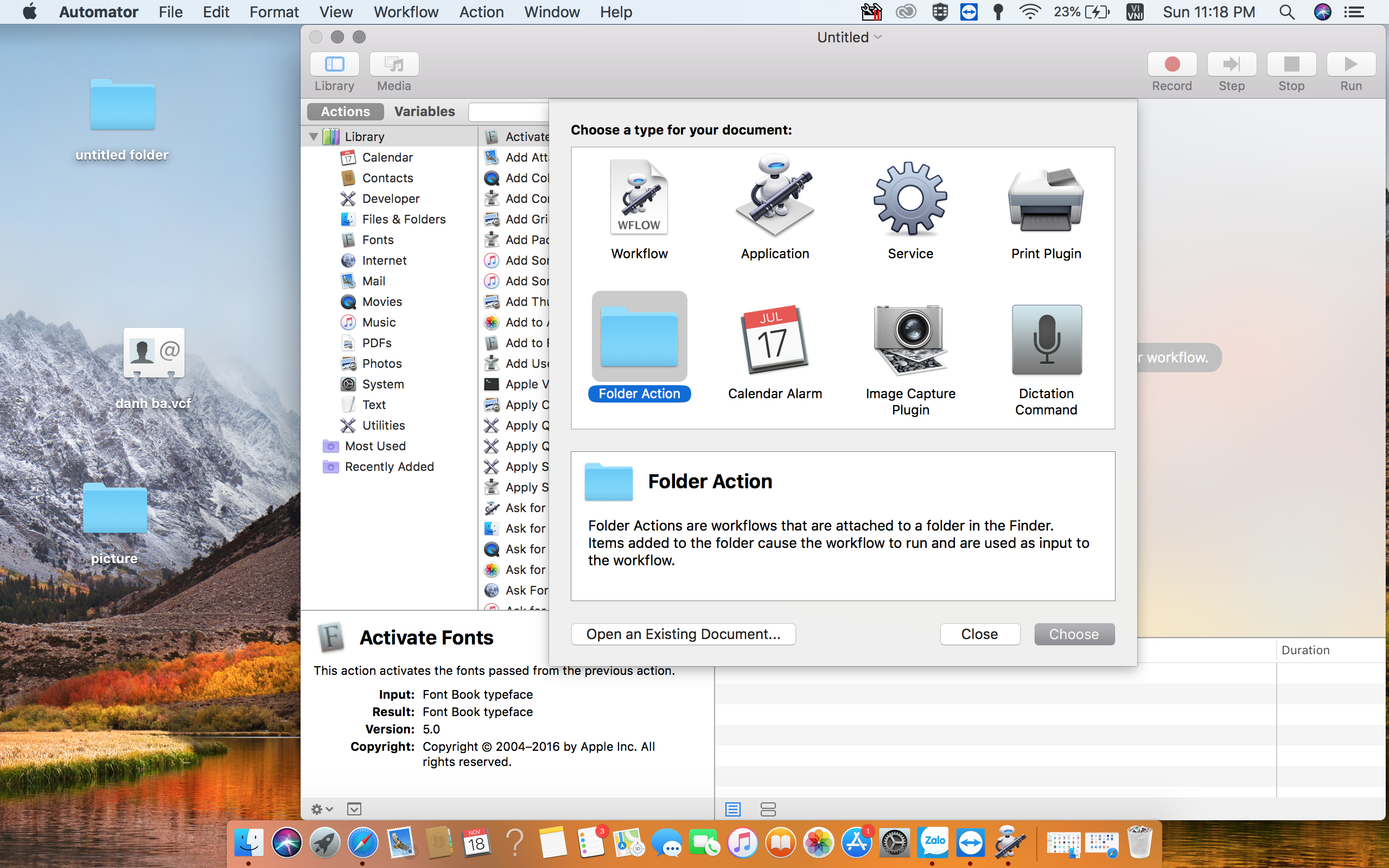
Task: Choose the Service gear icon
Action: pos(910,198)
